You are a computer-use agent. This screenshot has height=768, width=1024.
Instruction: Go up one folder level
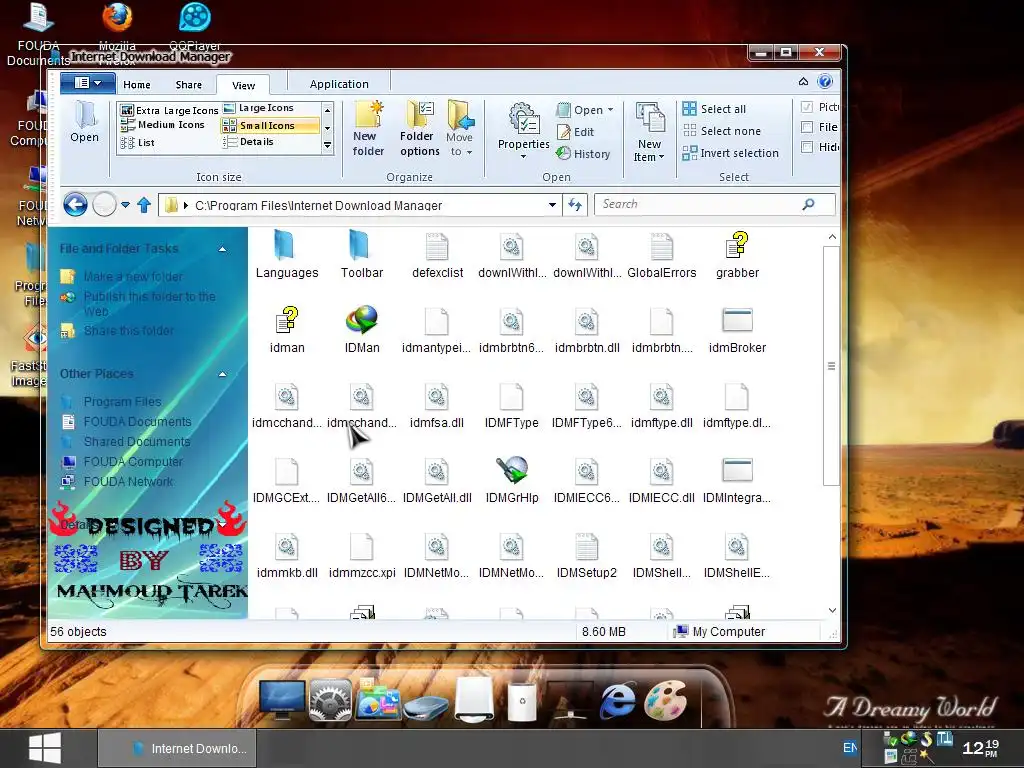144,205
